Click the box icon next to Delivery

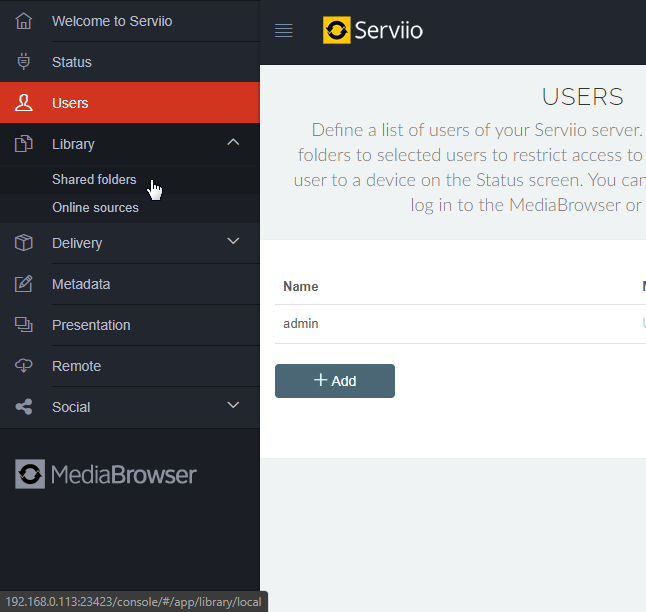tap(23, 243)
